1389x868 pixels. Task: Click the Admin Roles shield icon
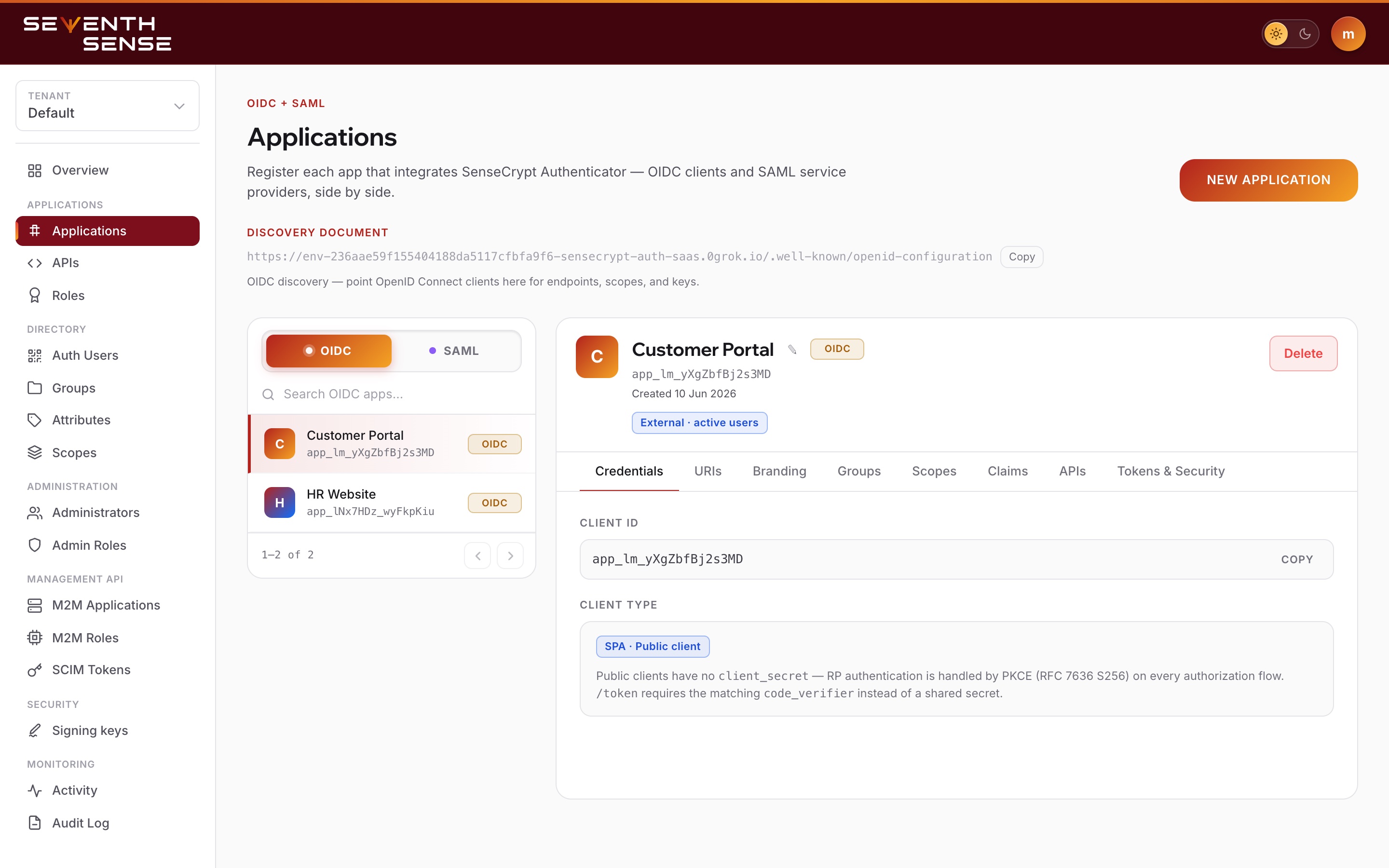coord(34,545)
